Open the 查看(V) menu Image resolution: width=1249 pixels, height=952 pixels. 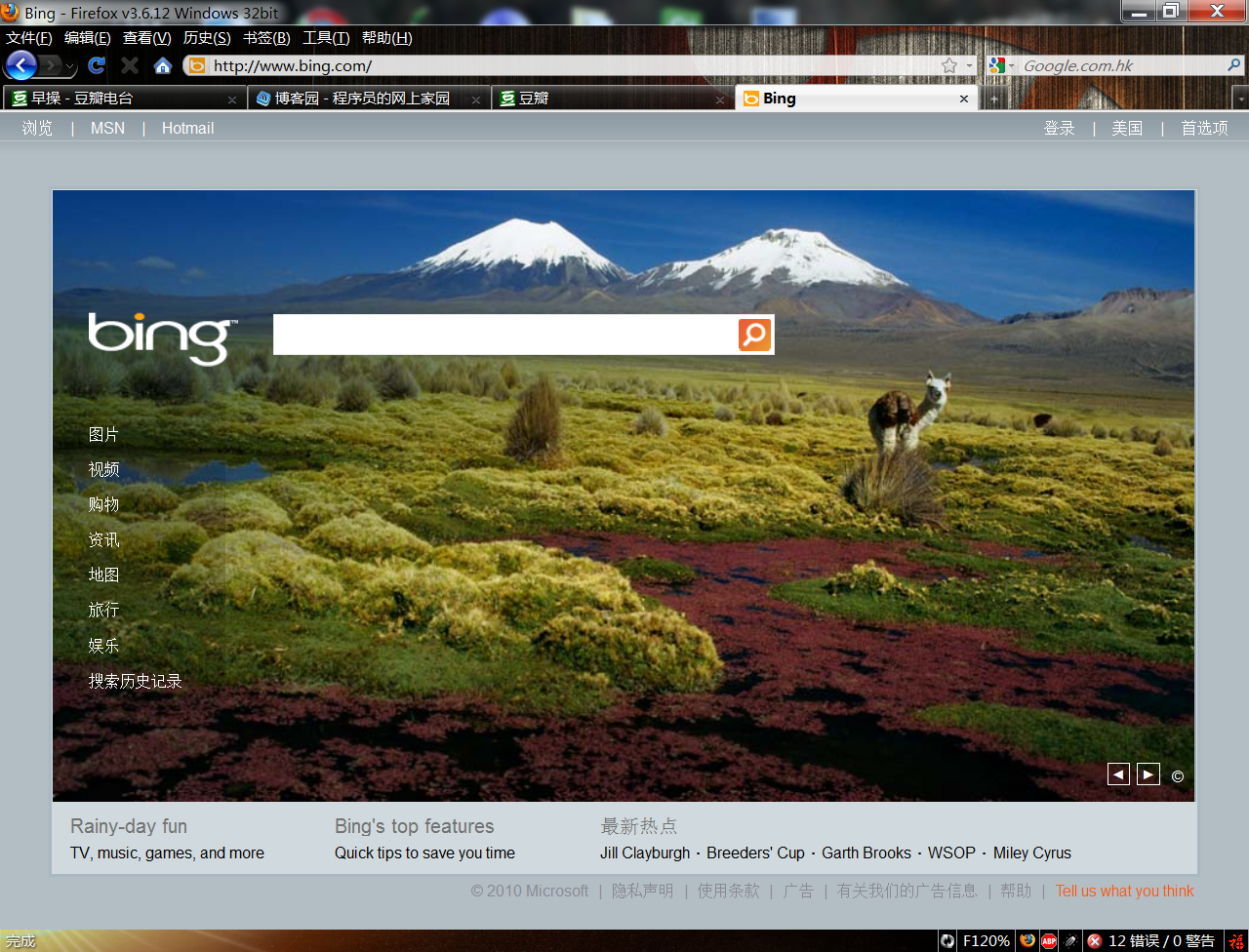point(147,38)
